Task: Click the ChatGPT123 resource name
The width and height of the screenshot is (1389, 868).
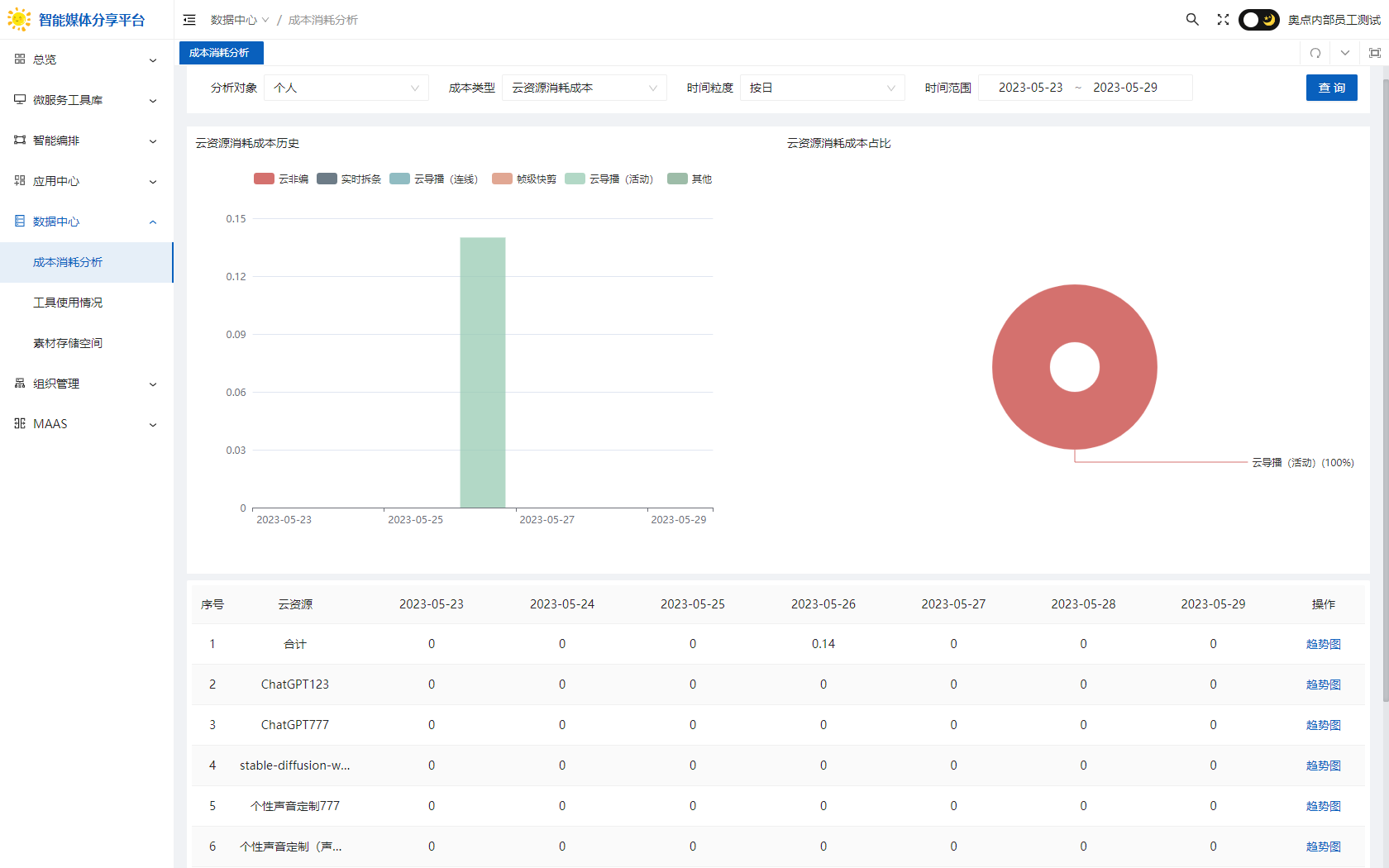Action: pos(295,684)
